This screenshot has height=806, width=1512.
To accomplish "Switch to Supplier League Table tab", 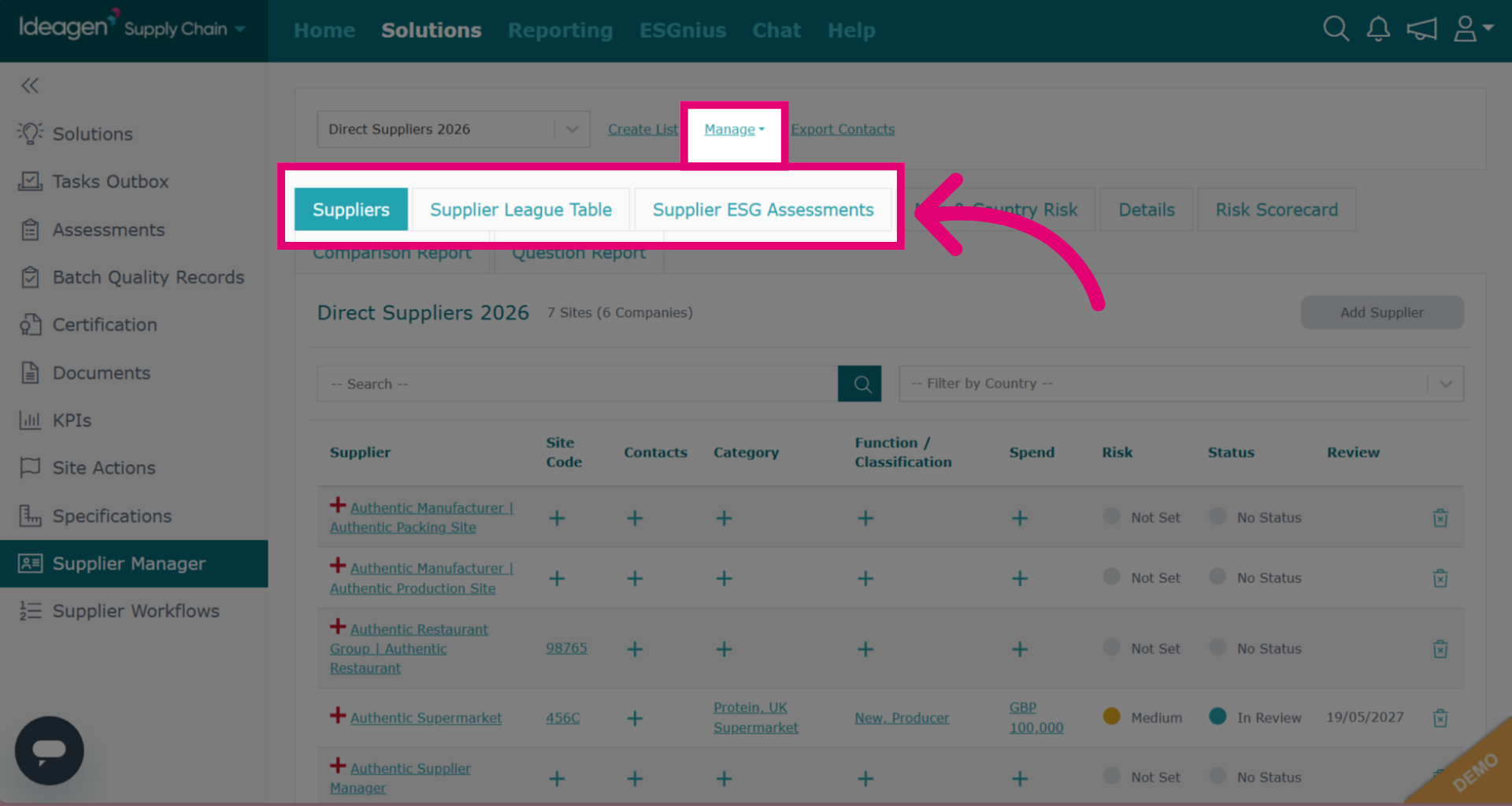I will (521, 210).
